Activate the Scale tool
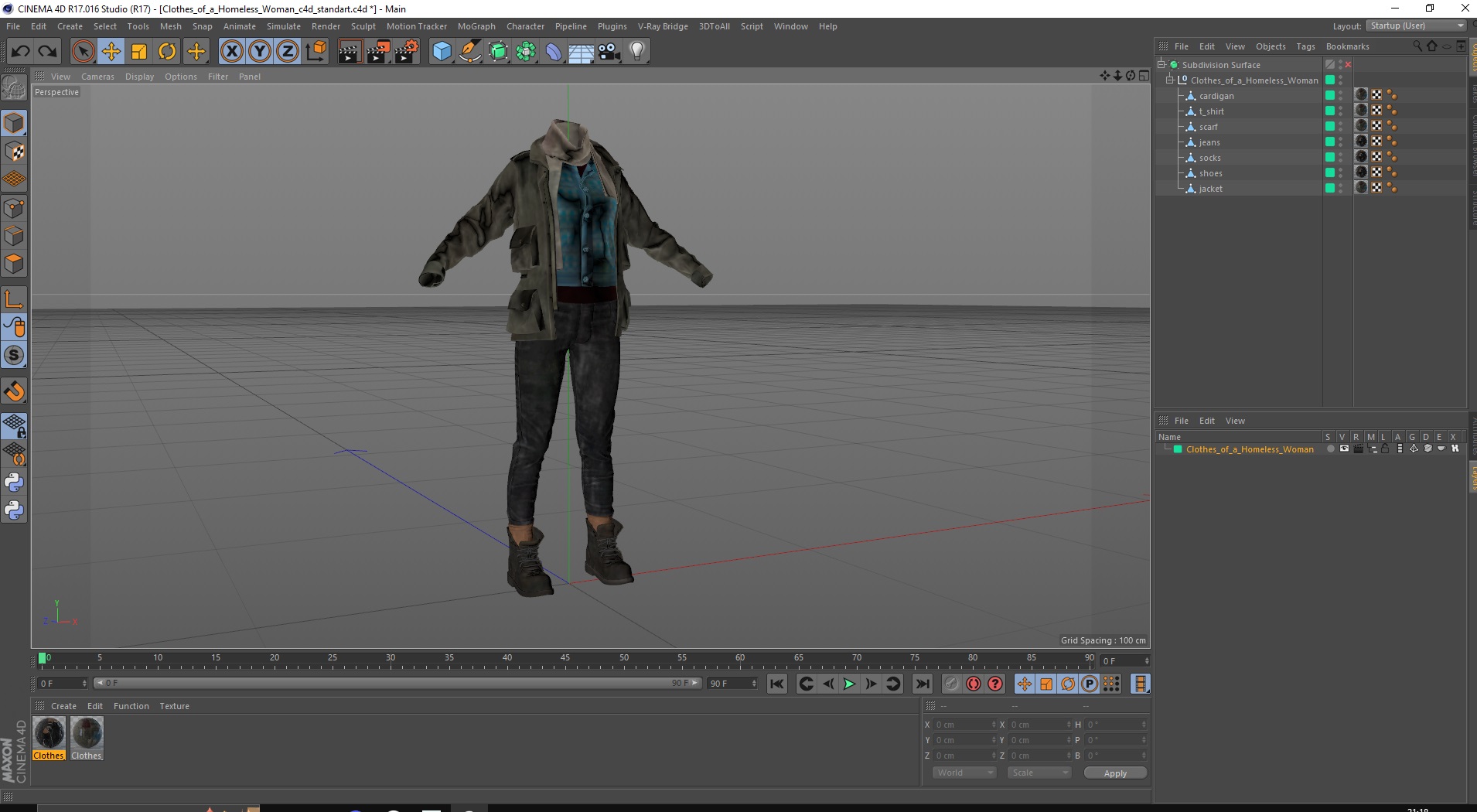 (139, 52)
